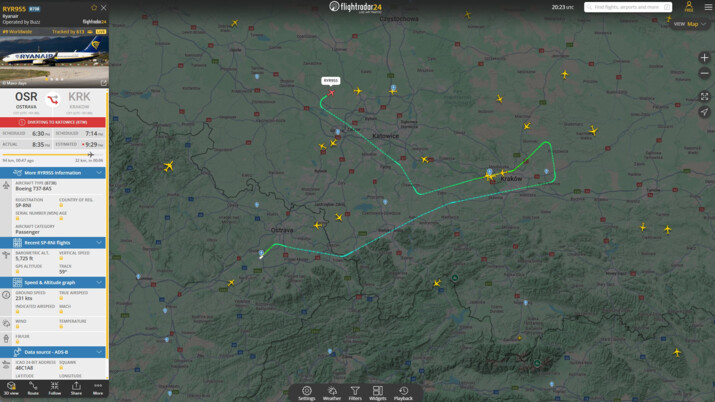
Task: Toggle my location compass arrow button
Action: coord(704,112)
